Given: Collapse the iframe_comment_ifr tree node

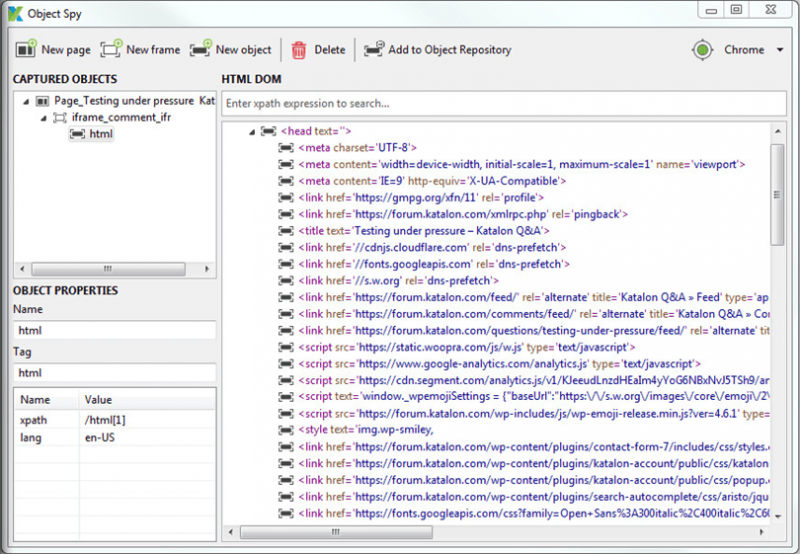Looking at the screenshot, I should click(42, 117).
